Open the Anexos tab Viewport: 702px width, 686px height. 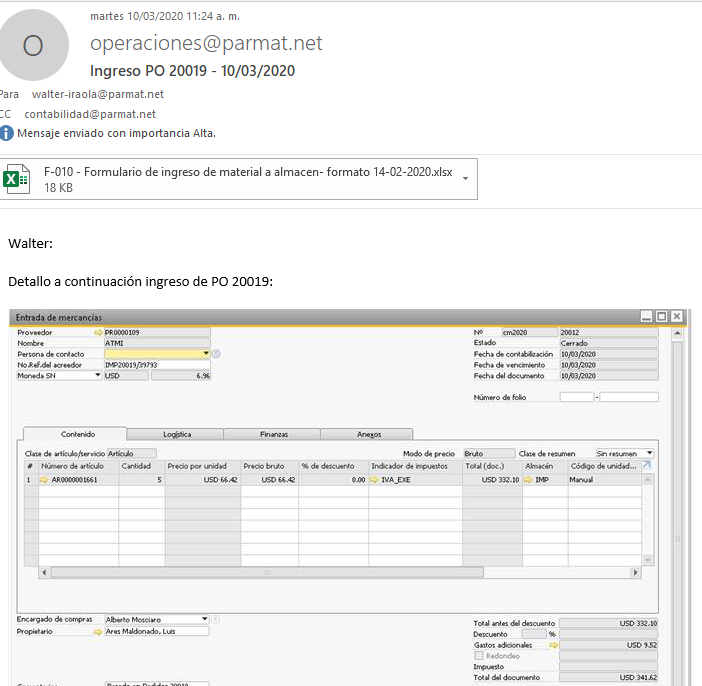tap(368, 434)
